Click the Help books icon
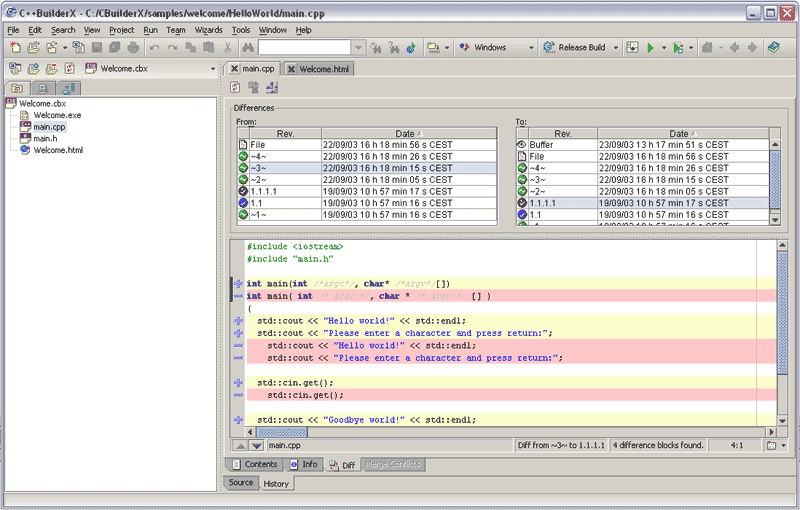The width and height of the screenshot is (800, 510). click(x=774, y=47)
